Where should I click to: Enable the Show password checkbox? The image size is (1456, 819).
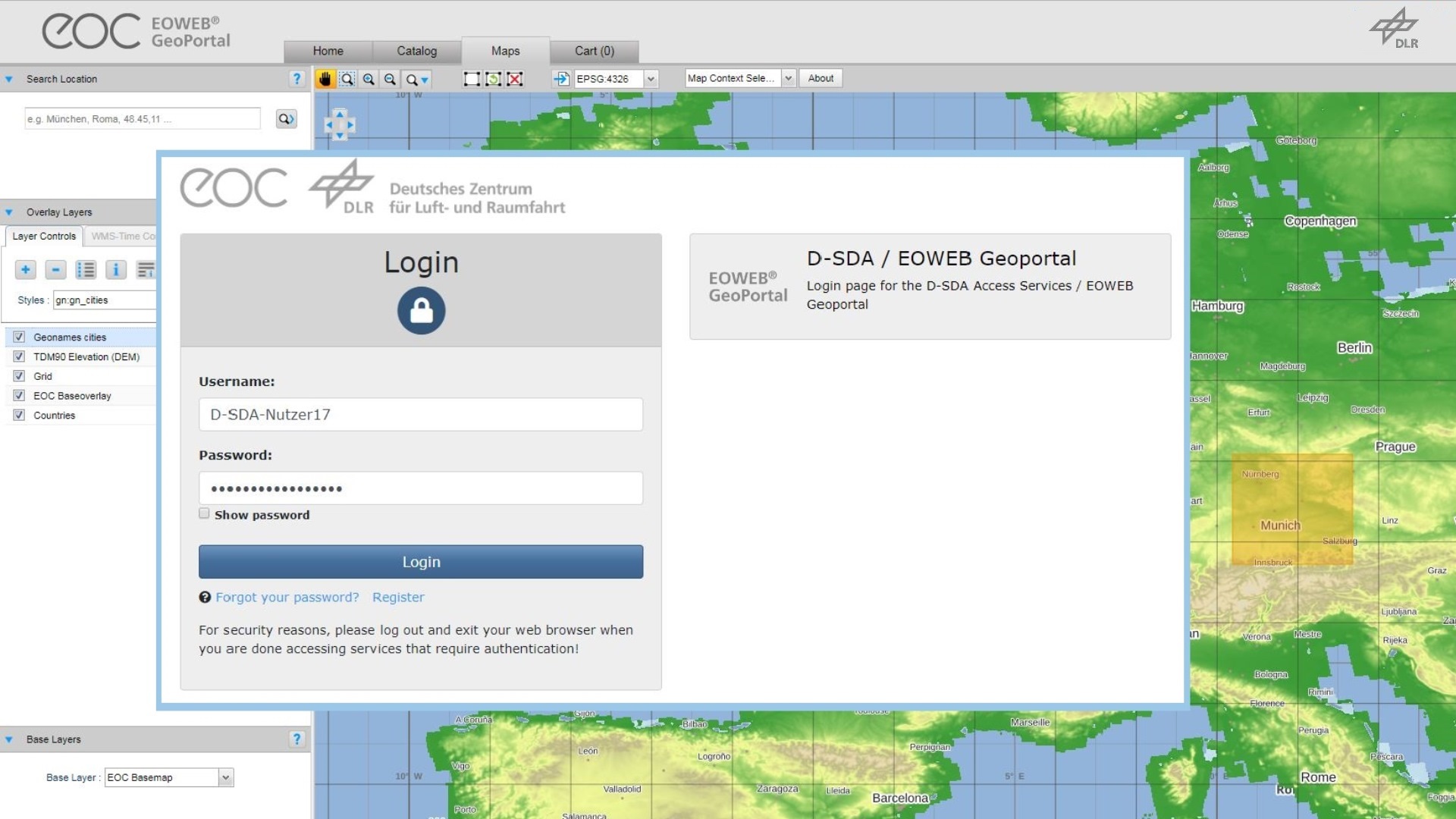pyautogui.click(x=204, y=514)
